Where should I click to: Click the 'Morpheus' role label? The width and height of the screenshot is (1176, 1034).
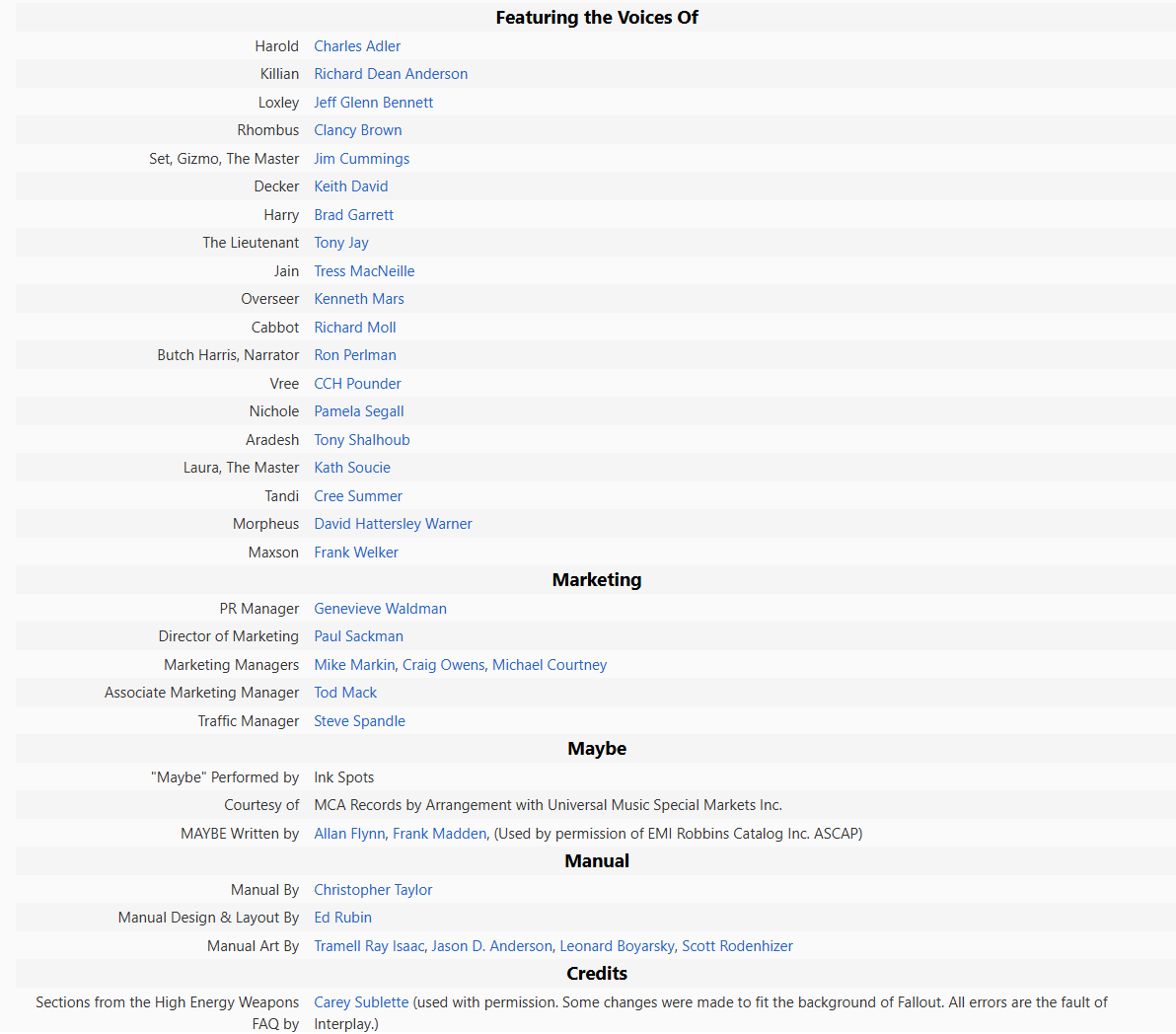click(x=265, y=524)
